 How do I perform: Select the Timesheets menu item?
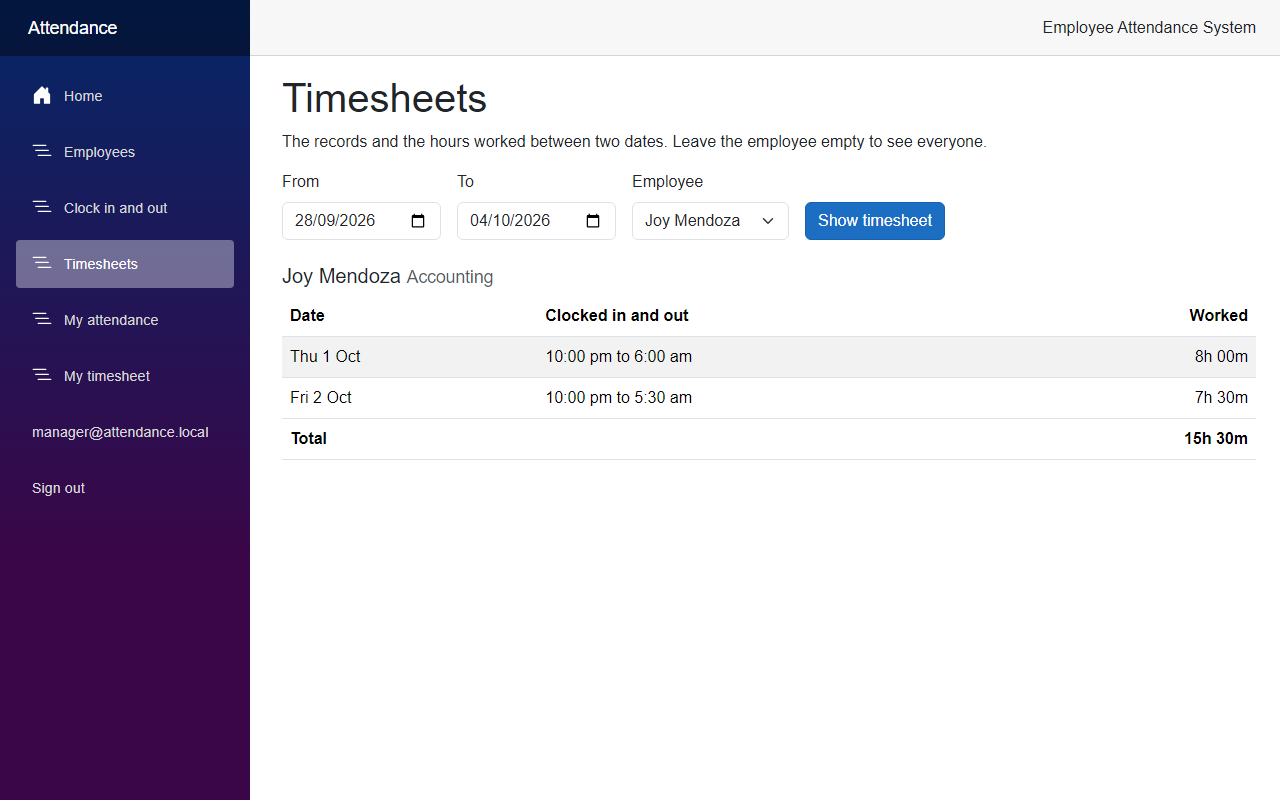pos(125,264)
